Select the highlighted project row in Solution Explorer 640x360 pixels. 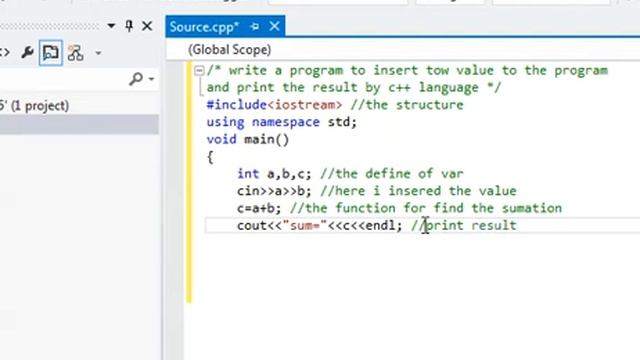79,124
